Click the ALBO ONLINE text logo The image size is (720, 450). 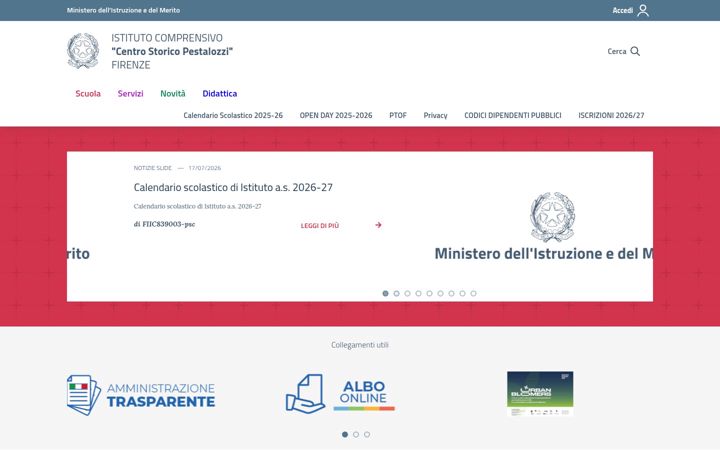(364, 395)
